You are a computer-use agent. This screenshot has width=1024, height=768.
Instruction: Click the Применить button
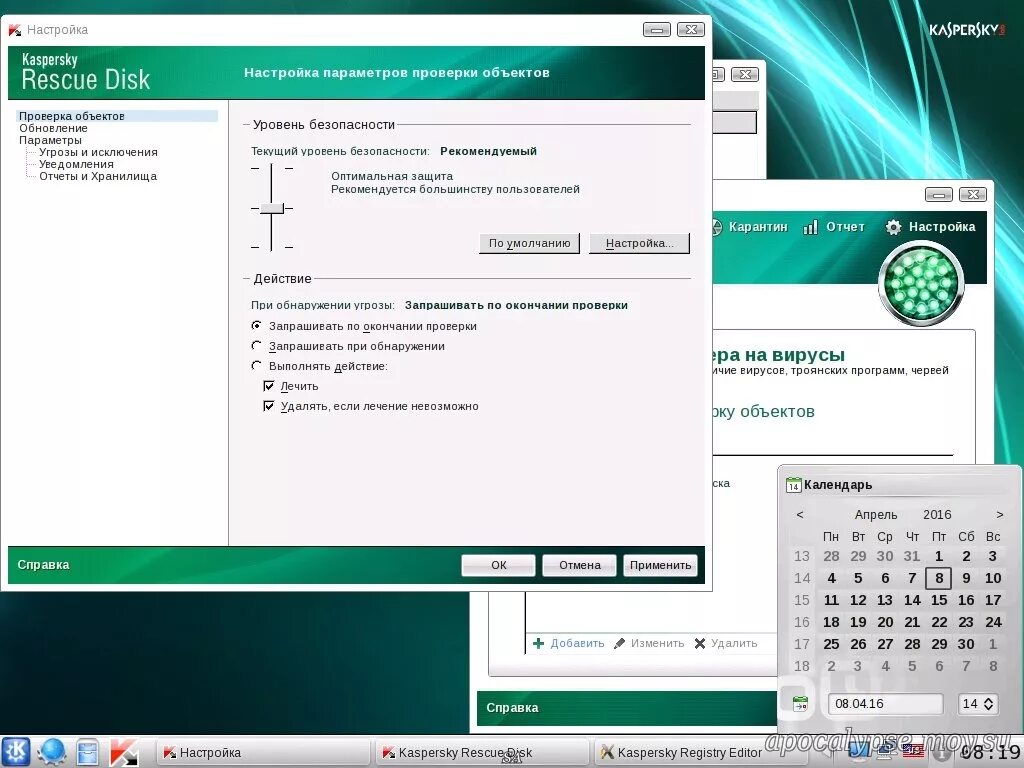[660, 565]
